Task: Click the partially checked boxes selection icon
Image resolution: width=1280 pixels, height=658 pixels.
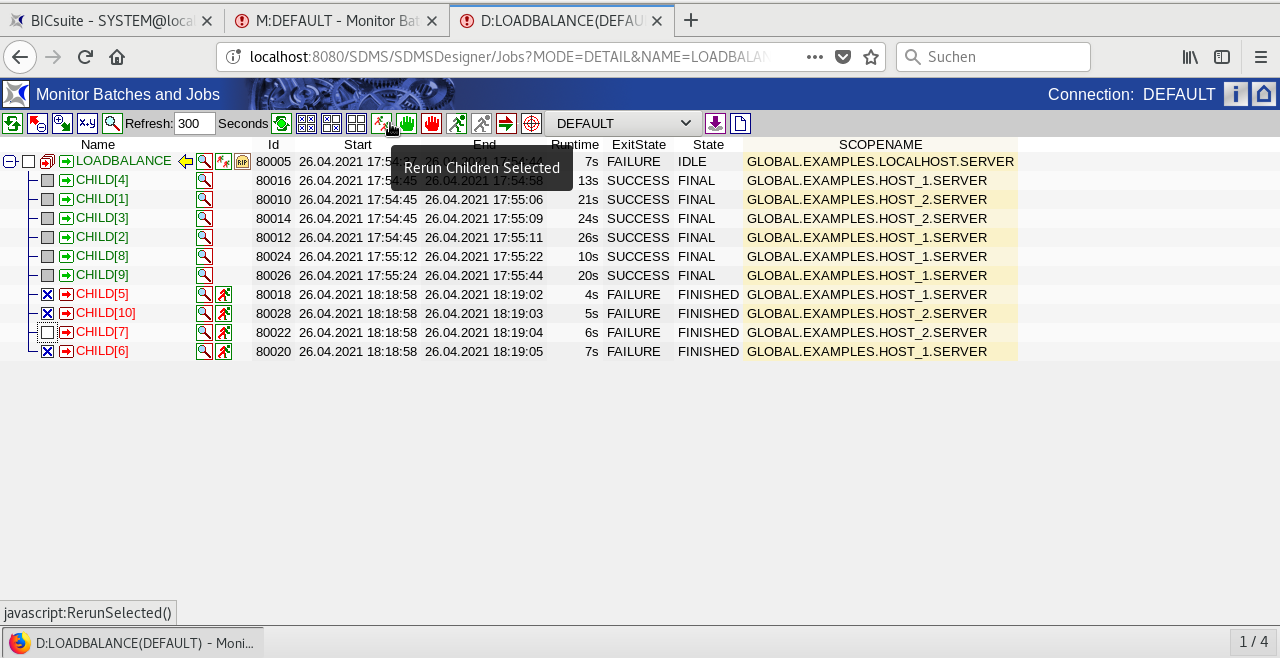Action: [x=332, y=123]
